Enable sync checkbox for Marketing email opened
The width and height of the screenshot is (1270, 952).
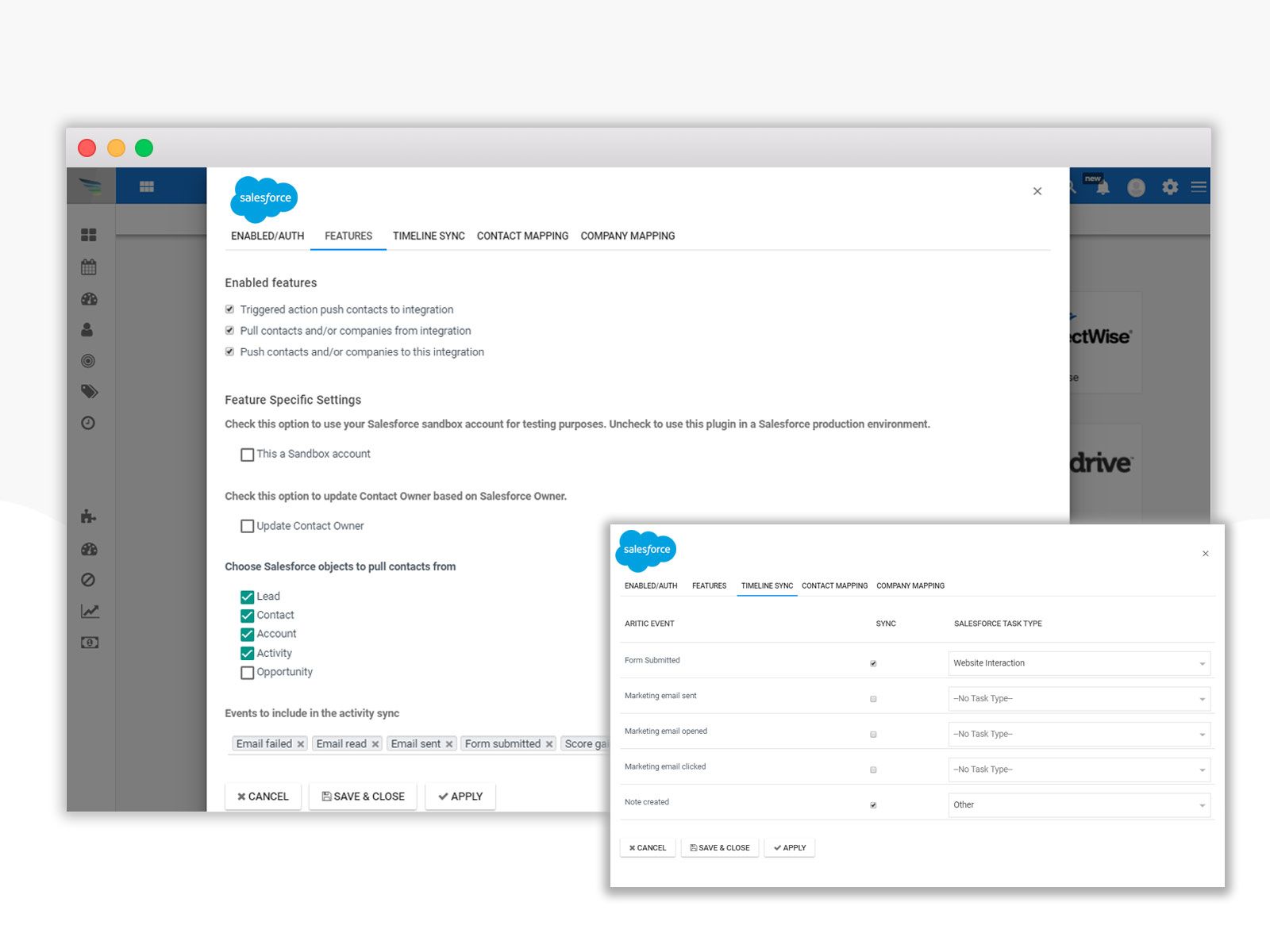(x=873, y=735)
